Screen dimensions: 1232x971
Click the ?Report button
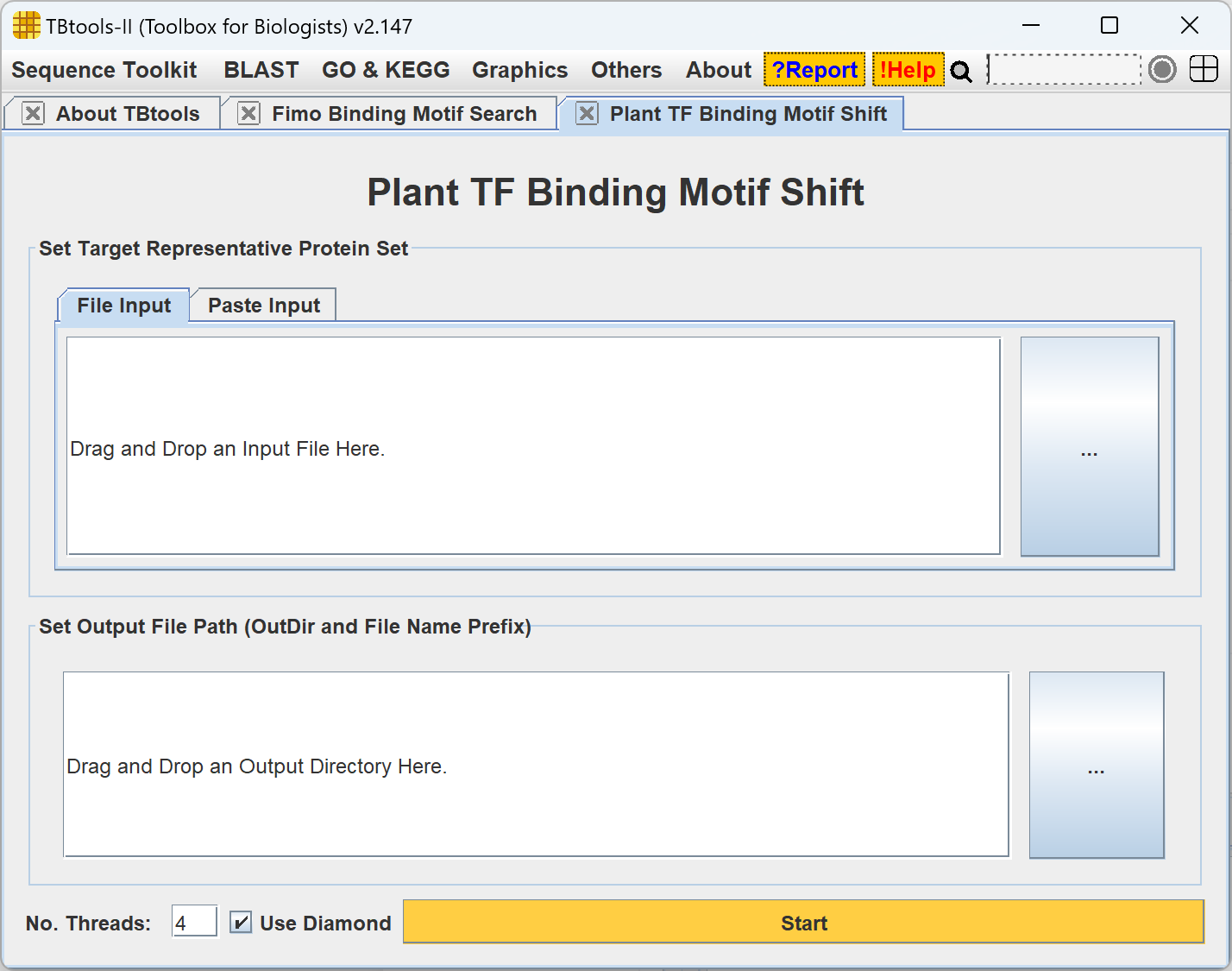(x=814, y=70)
